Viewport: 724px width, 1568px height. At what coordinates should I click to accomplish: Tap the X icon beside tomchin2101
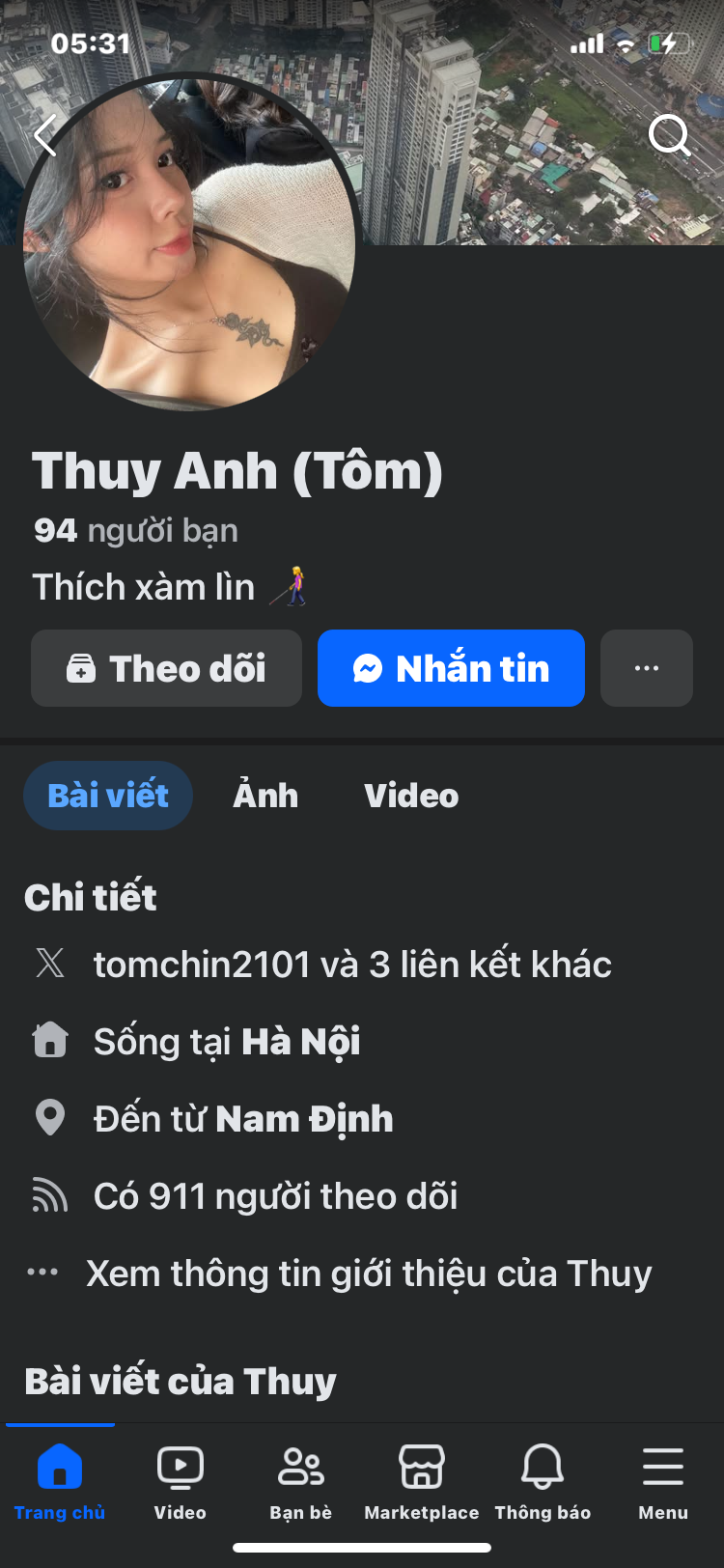point(50,964)
